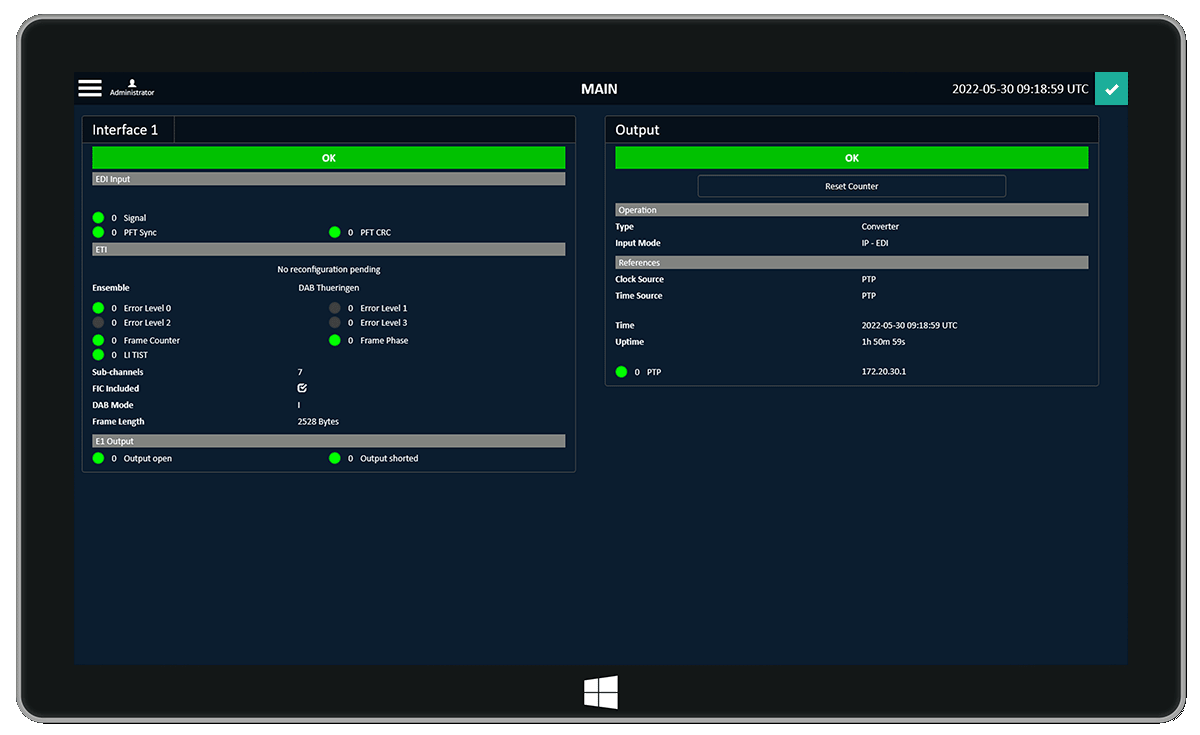Click the green Signal status indicator
This screenshot has height=735, width=1200.
(x=98, y=218)
